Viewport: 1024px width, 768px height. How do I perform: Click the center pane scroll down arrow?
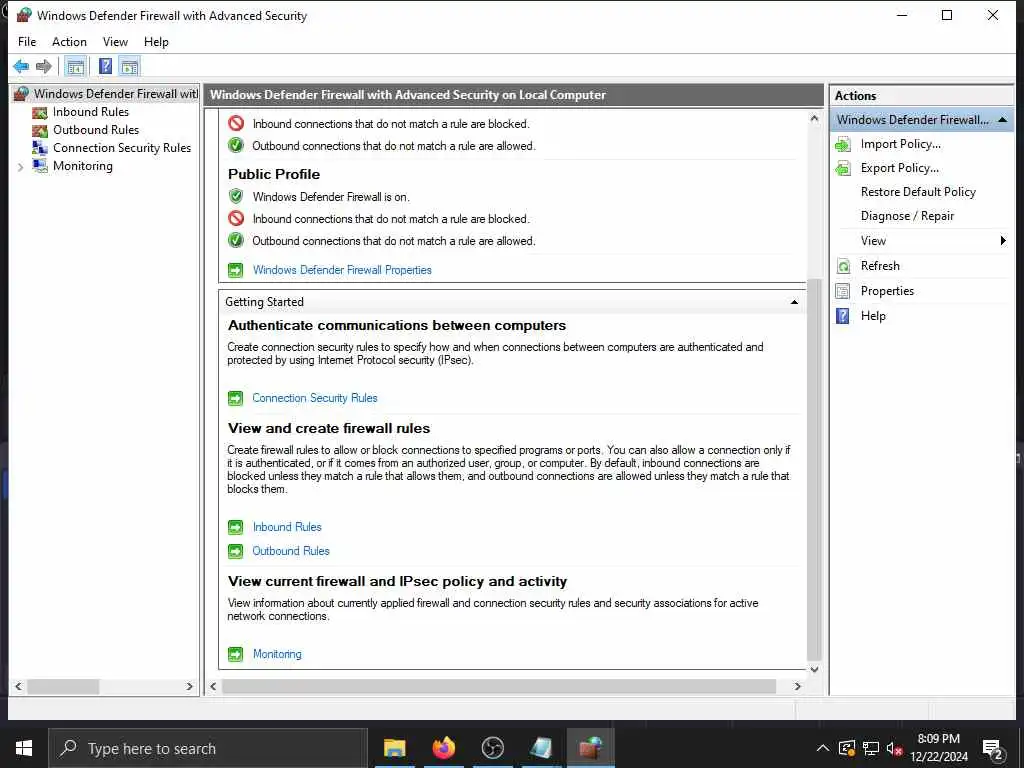click(x=814, y=669)
